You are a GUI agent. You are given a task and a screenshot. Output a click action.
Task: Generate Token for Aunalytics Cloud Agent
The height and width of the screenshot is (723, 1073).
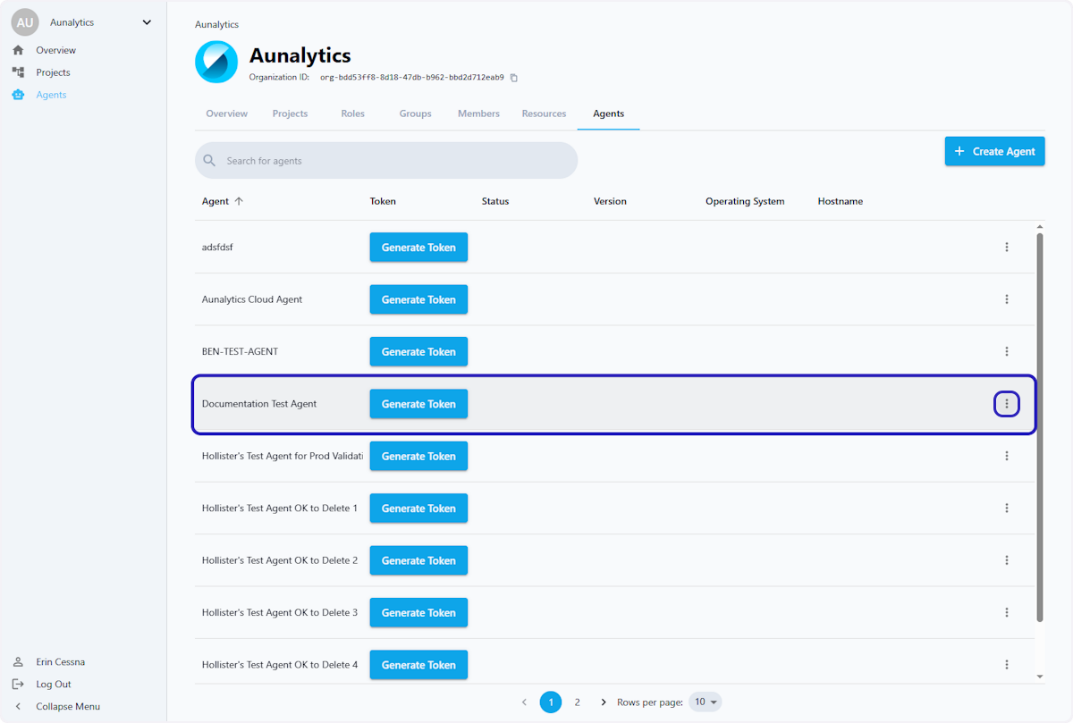pyautogui.click(x=419, y=299)
